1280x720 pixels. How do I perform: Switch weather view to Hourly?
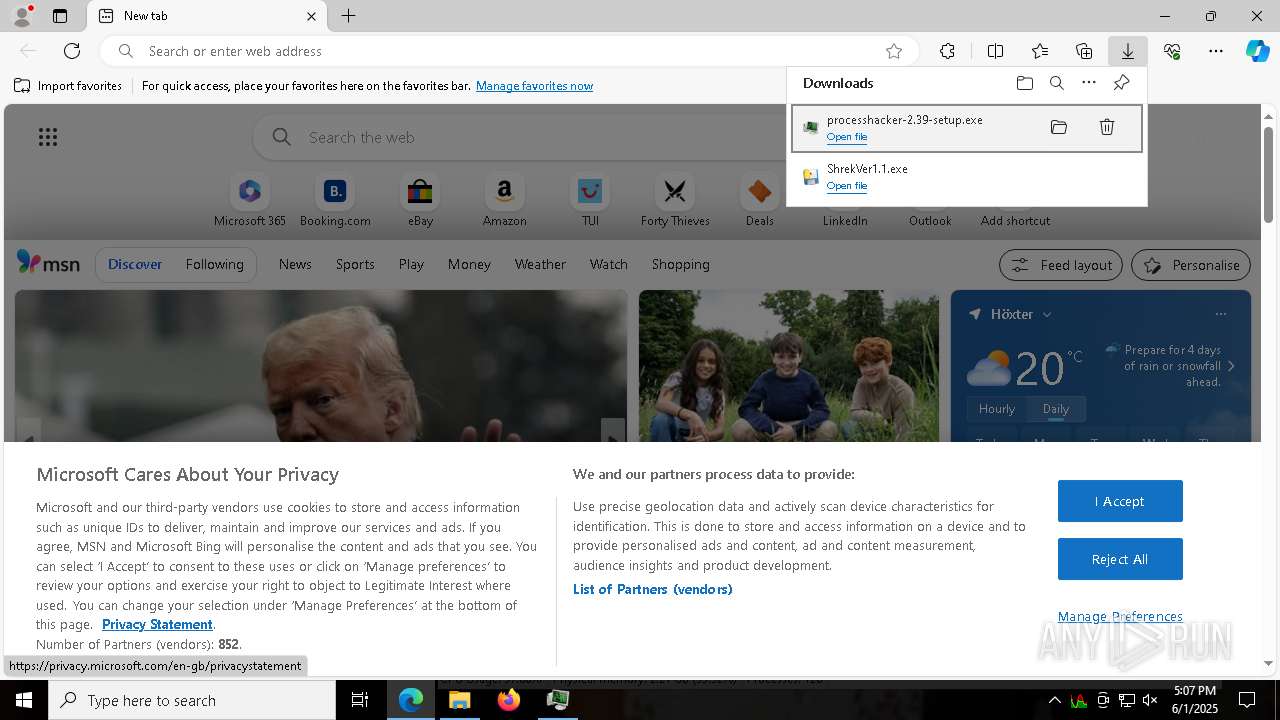[x=996, y=409]
